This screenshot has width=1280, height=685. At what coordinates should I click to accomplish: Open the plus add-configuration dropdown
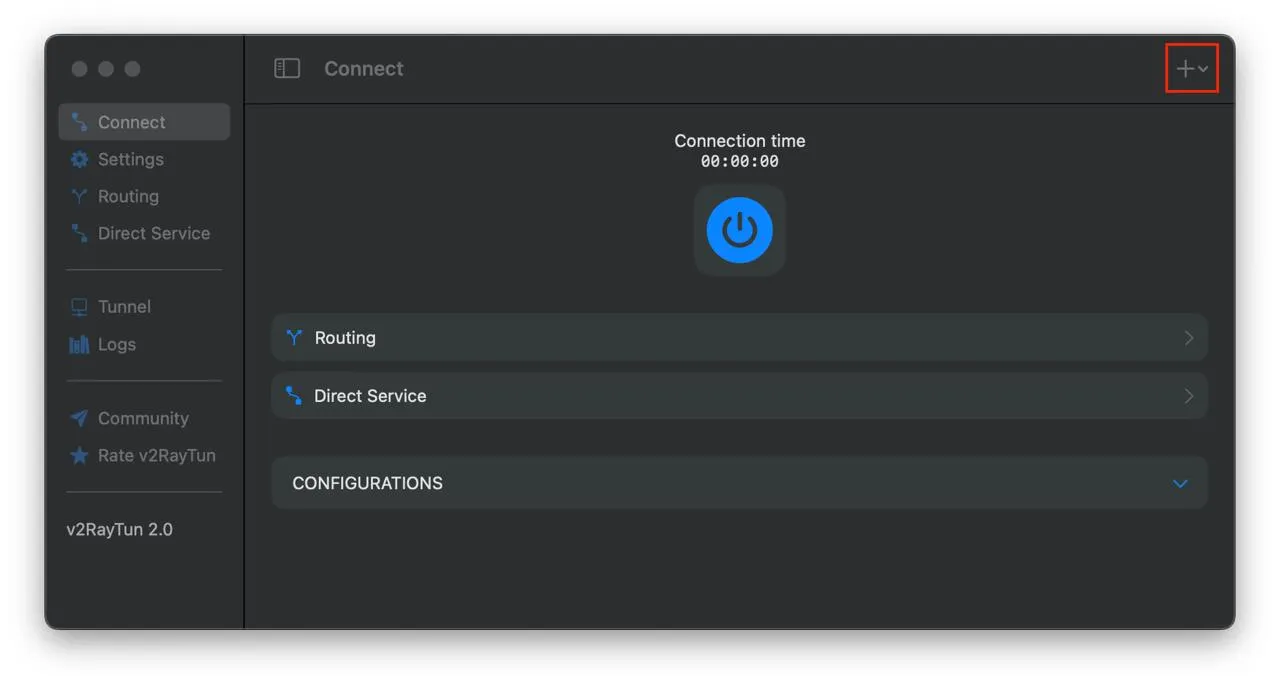click(1192, 68)
